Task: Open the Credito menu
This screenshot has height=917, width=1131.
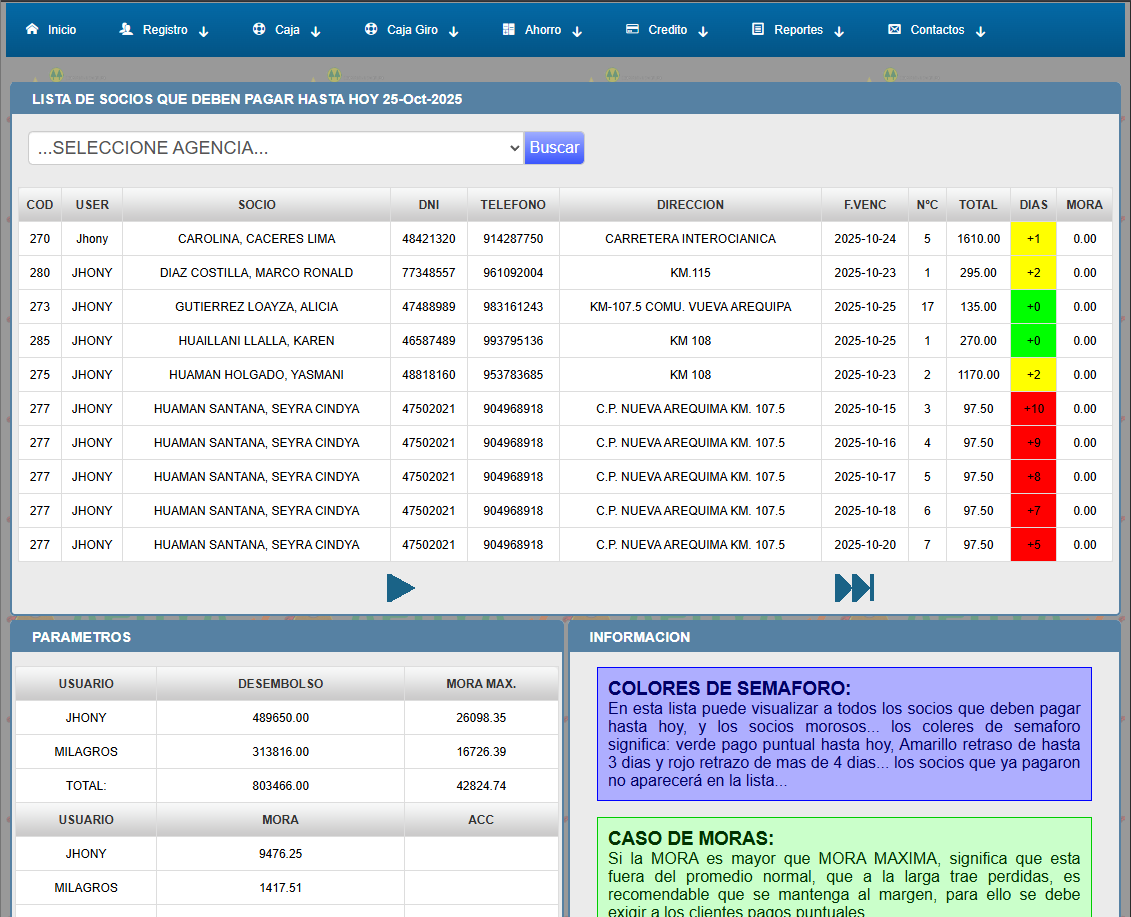Action: (x=667, y=30)
